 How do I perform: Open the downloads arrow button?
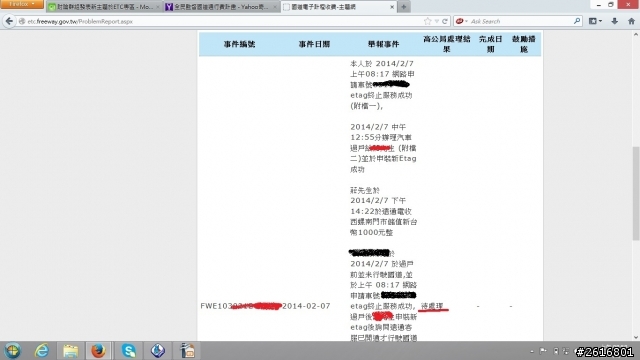(614, 21)
